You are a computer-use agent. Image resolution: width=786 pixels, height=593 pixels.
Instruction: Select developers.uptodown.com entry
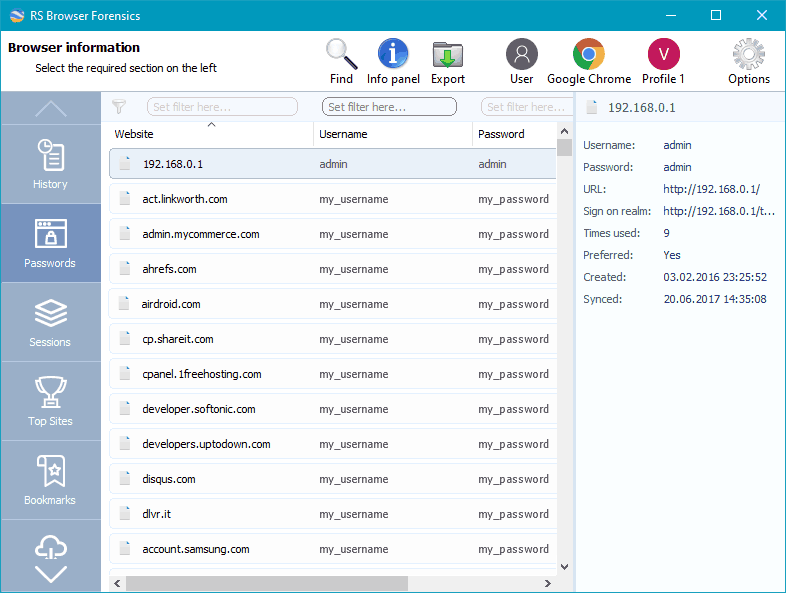[333, 444]
